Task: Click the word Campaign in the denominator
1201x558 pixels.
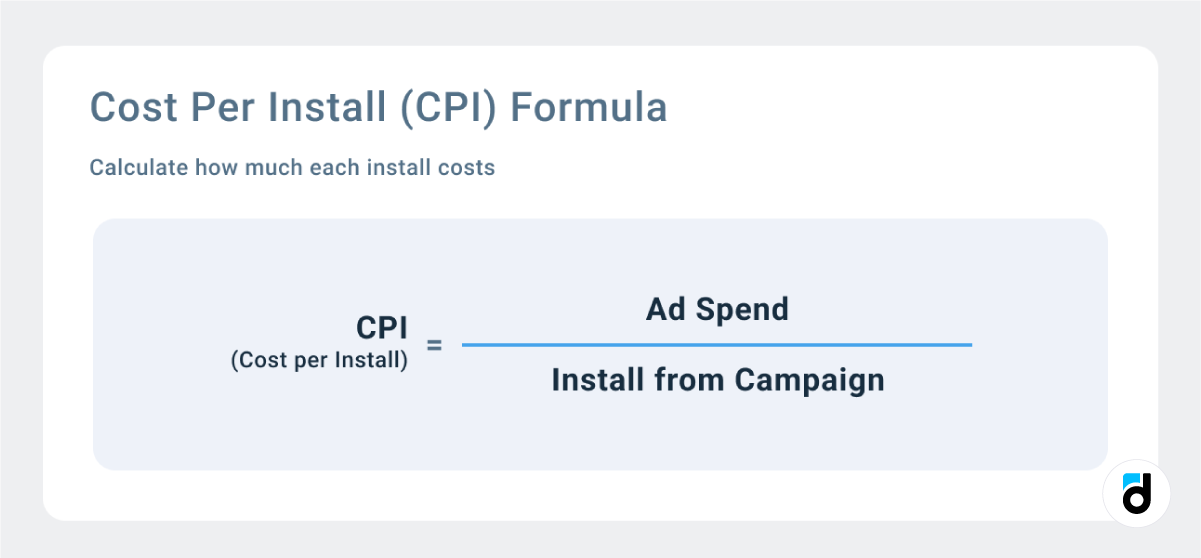Action: tap(809, 380)
